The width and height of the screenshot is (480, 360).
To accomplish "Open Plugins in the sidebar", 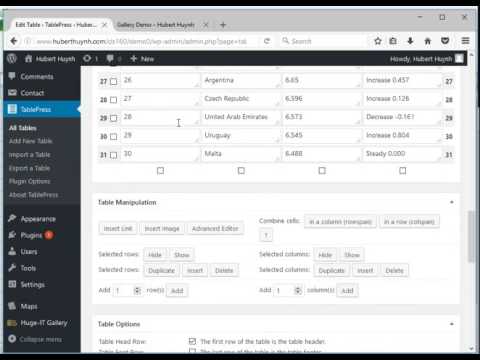I will click(x=31, y=235).
